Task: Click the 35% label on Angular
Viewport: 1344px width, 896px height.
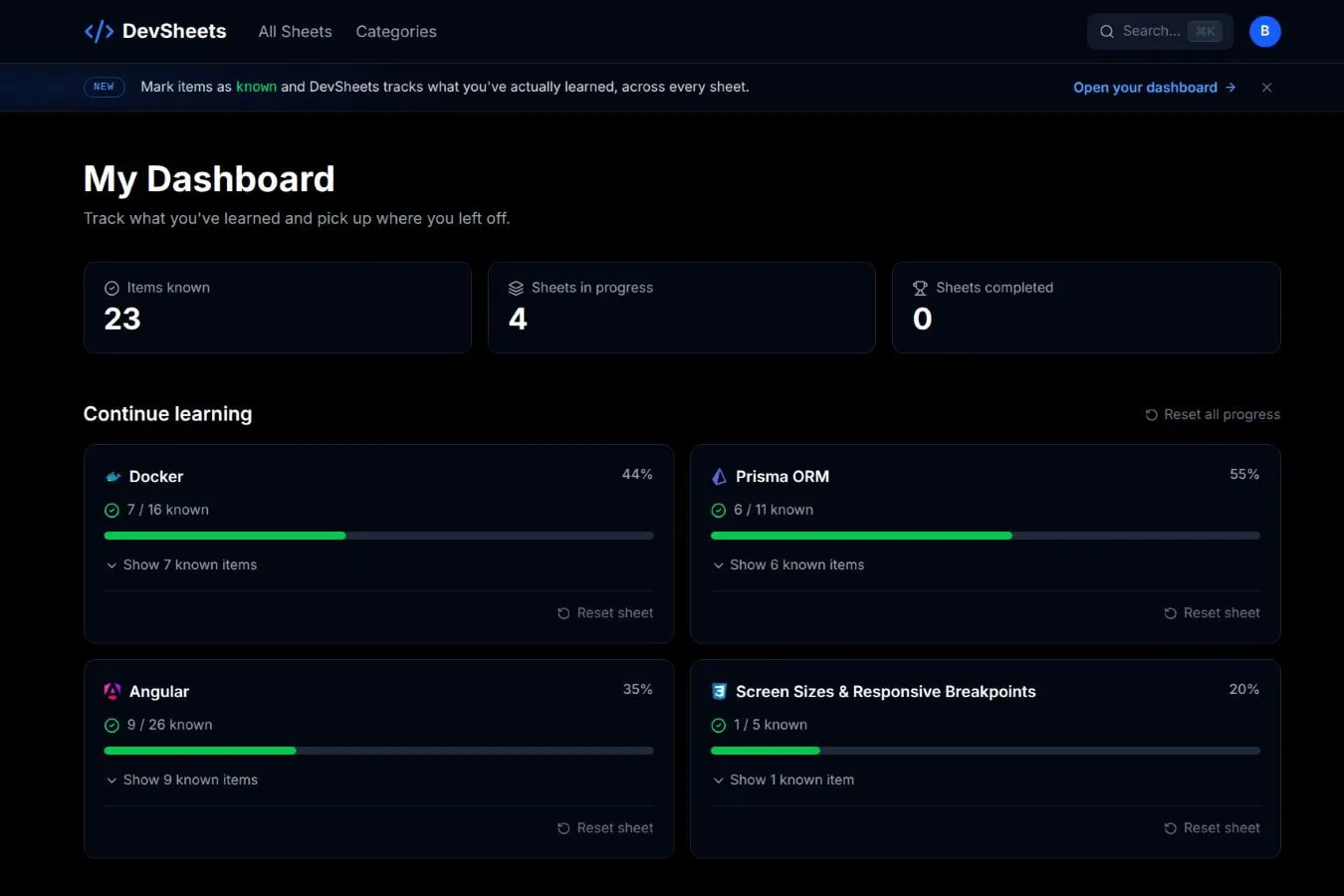Action: tap(637, 690)
